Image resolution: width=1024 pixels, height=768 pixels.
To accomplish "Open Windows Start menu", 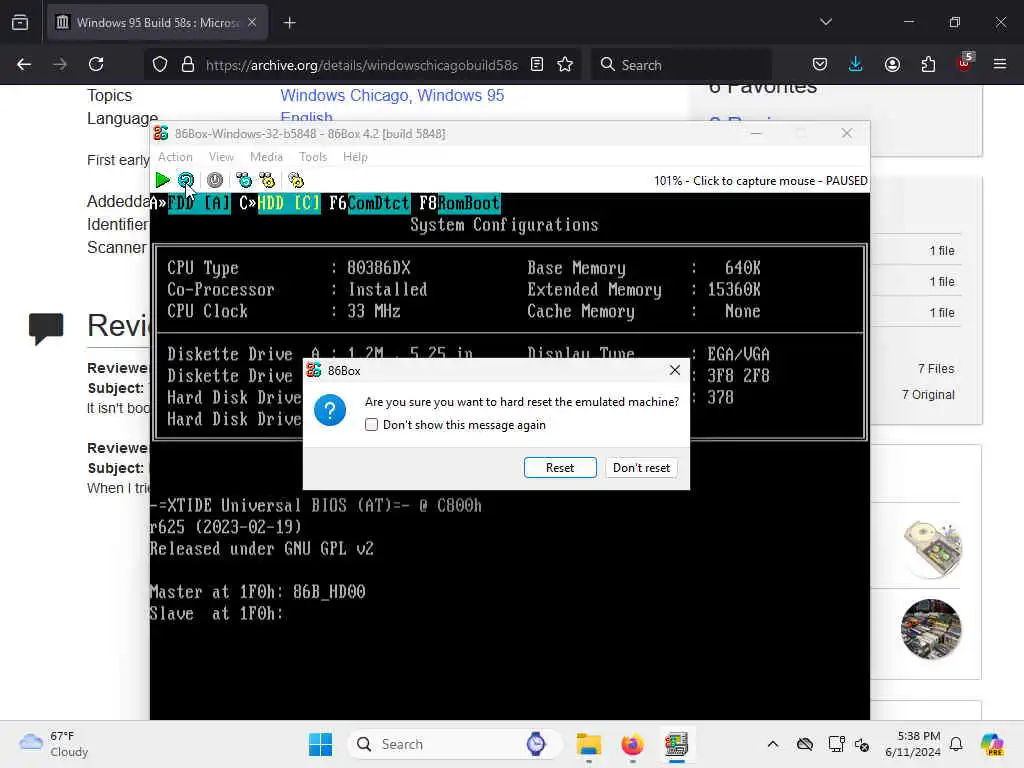I will click(x=320, y=744).
